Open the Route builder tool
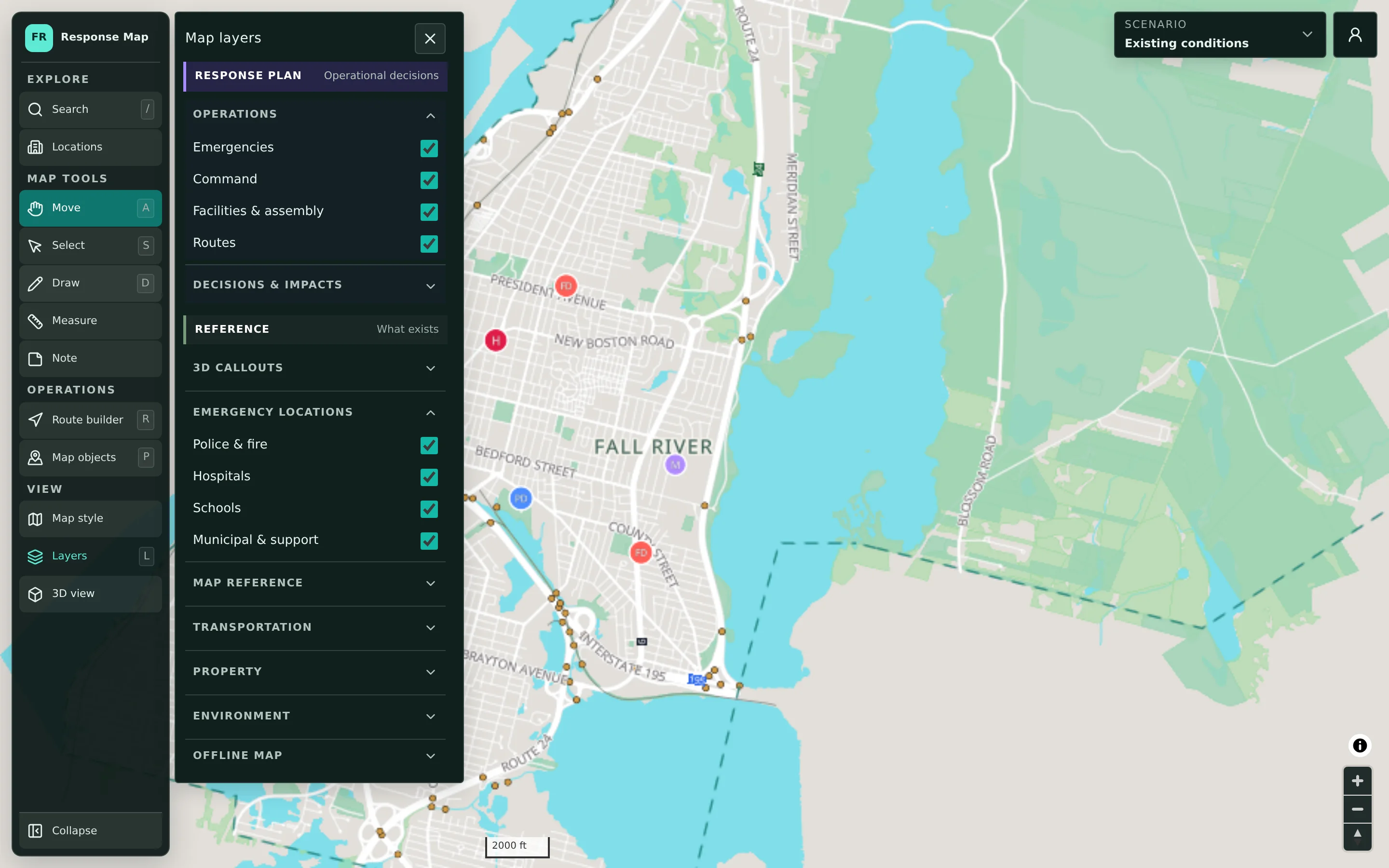 pos(91,420)
